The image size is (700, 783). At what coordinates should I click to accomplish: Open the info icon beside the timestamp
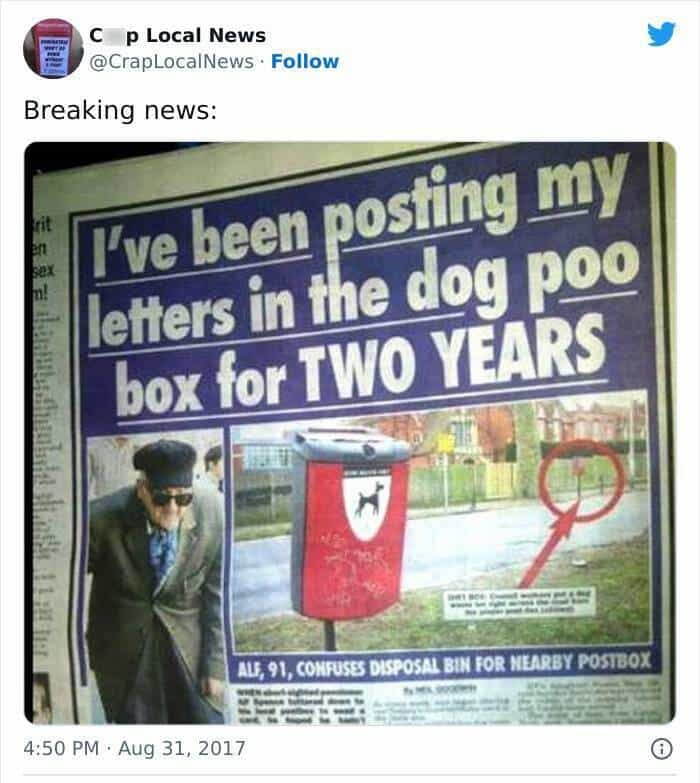(662, 749)
